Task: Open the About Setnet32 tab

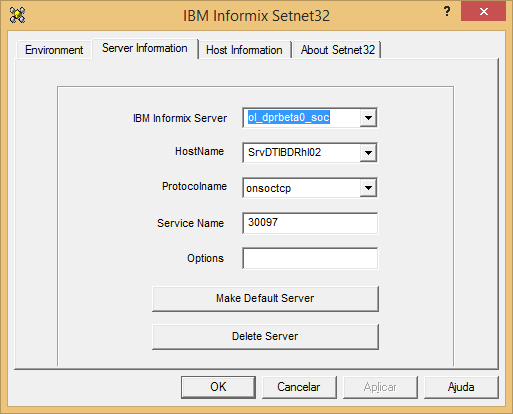Action: click(x=337, y=50)
